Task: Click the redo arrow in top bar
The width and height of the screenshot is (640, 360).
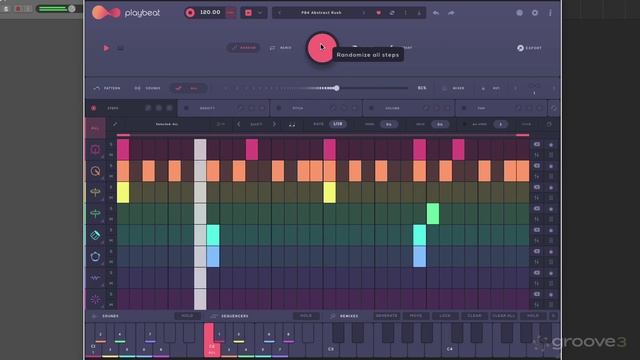Action: 451,13
